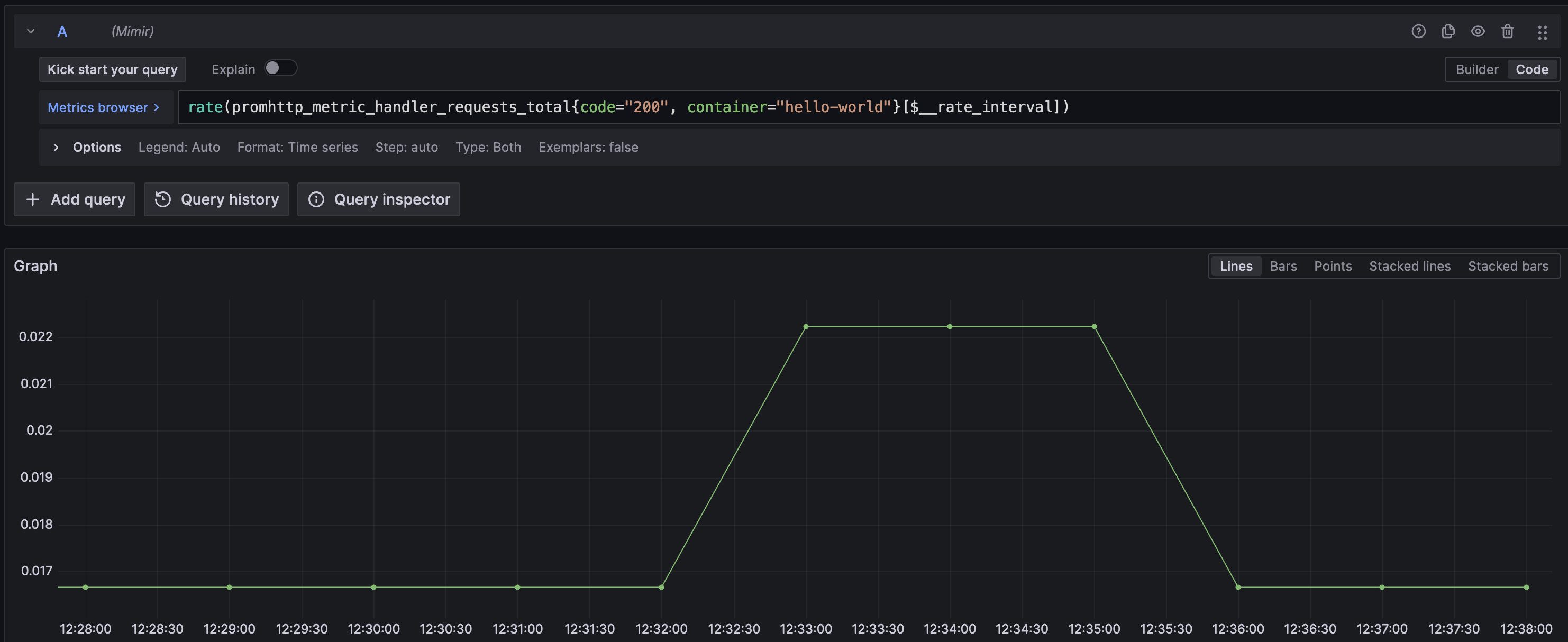Switch the graph to Points display

[1333, 266]
